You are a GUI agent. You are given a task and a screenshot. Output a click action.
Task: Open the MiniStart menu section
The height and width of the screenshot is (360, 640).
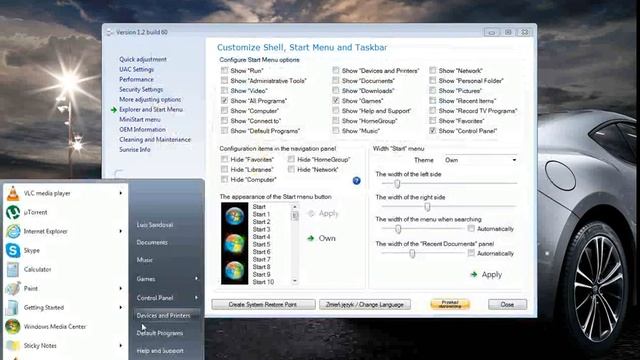pos(140,120)
